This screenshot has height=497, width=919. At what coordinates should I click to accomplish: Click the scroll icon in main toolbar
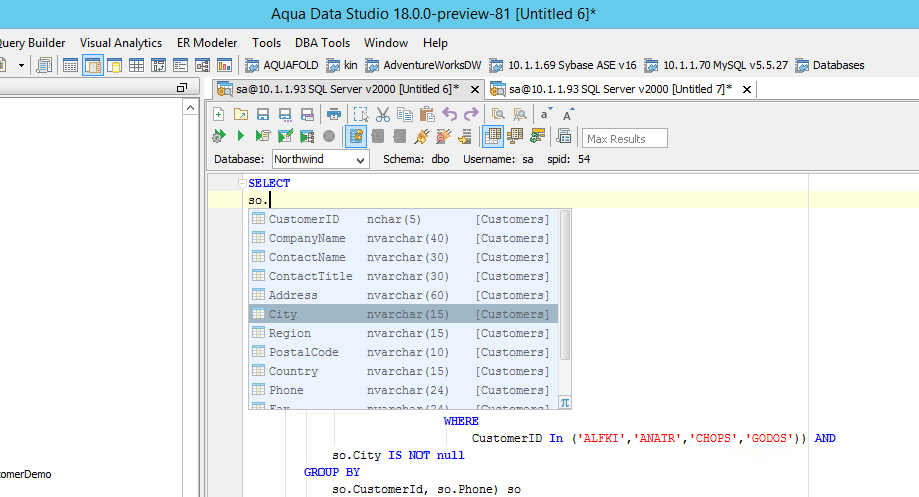[x=45, y=65]
